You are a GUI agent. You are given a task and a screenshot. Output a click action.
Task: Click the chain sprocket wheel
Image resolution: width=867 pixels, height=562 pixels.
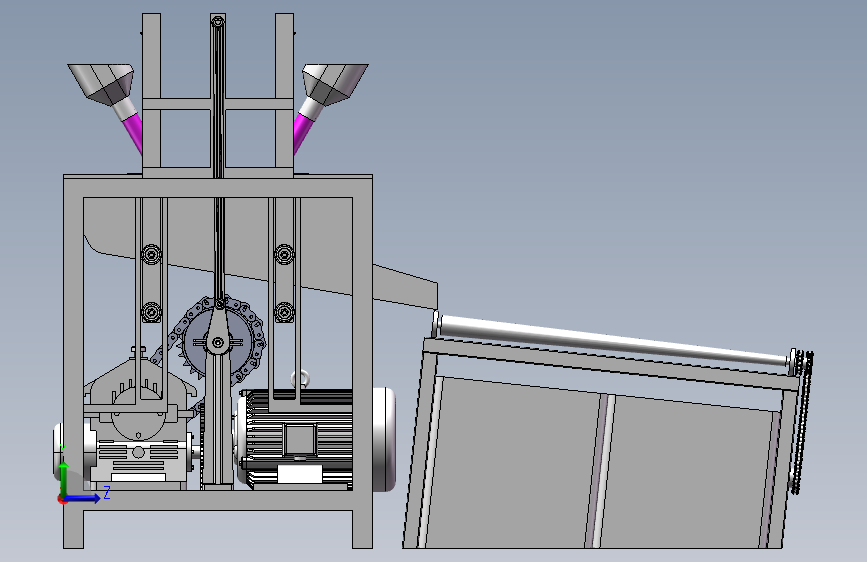pyautogui.click(x=218, y=342)
